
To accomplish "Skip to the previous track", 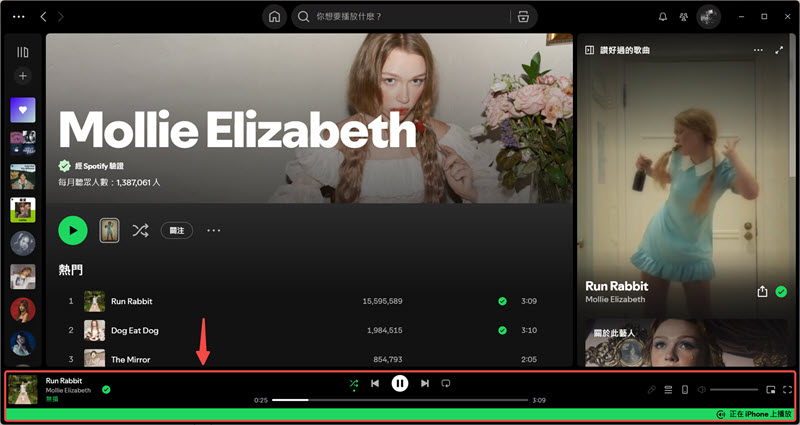I will click(375, 383).
